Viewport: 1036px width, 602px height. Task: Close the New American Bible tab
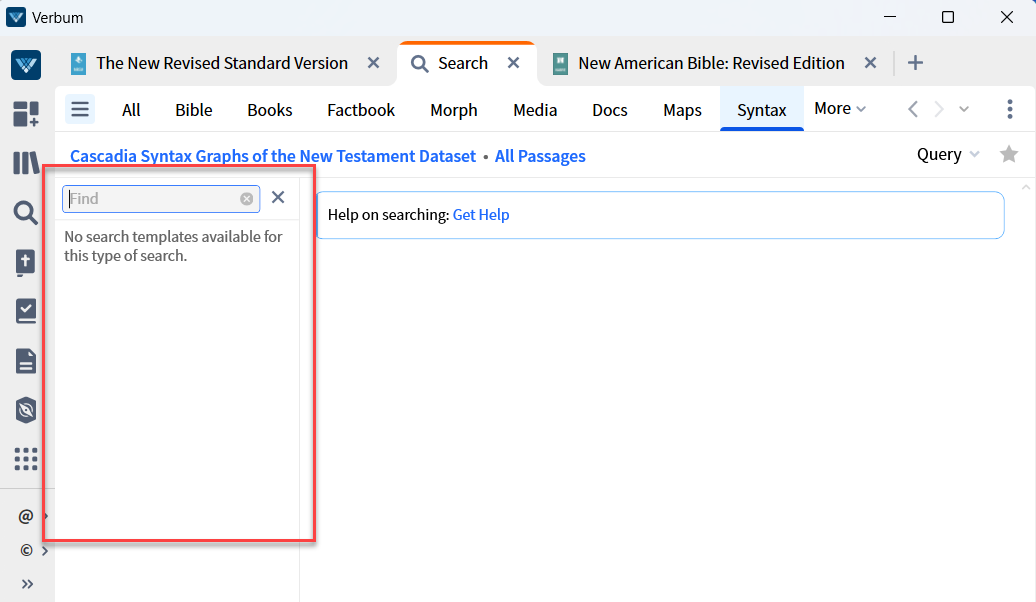pyautogui.click(x=870, y=63)
